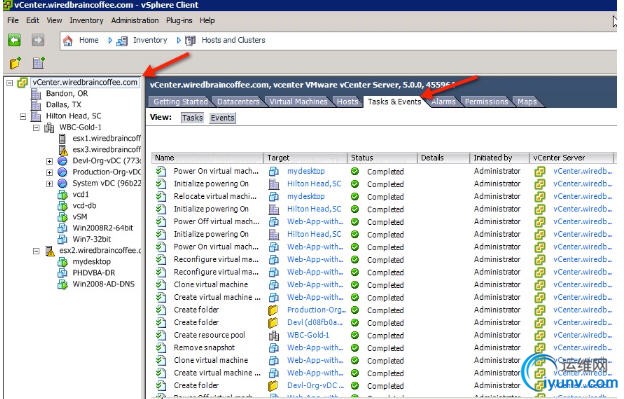The height and width of the screenshot is (399, 624).
Task: Sort by Status column header
Action: coord(382,158)
